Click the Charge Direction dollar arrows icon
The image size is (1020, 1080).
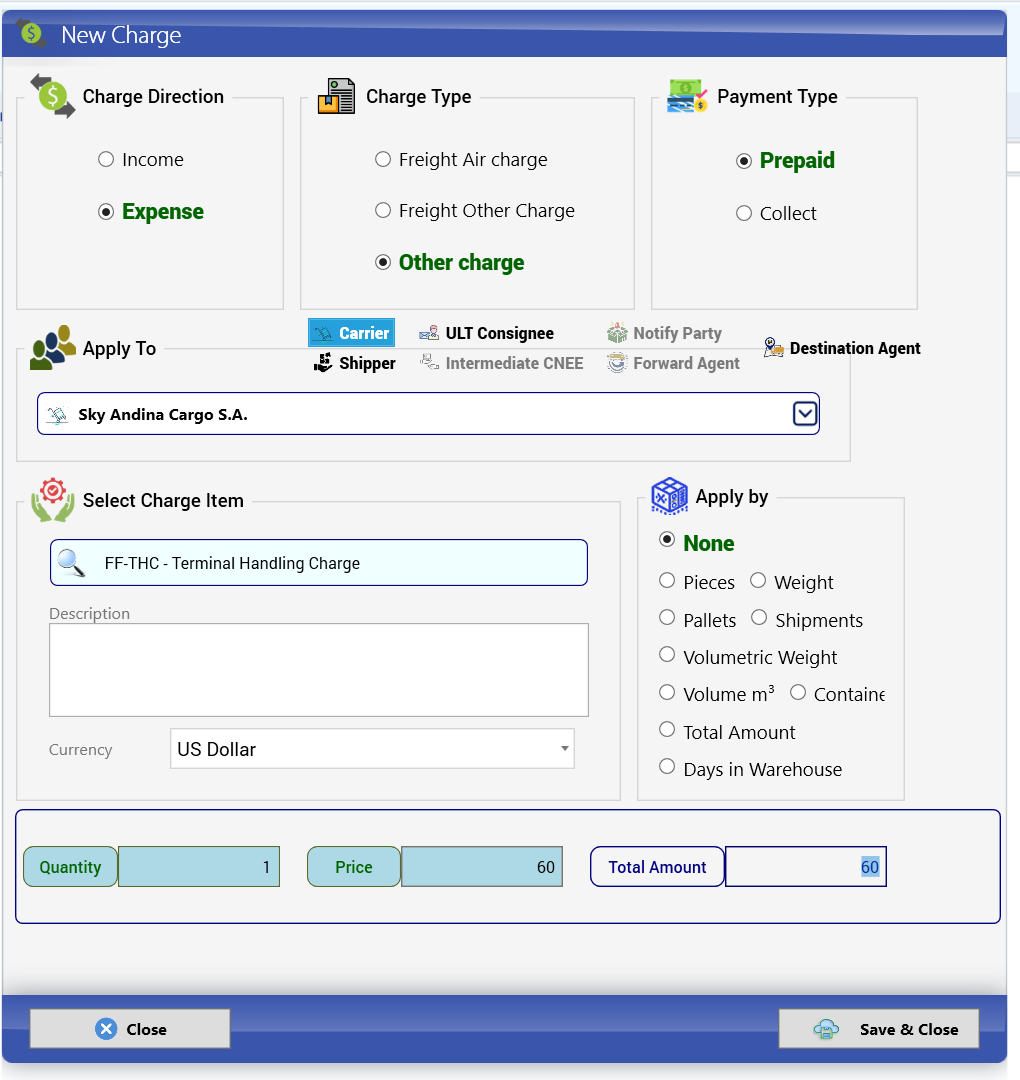[53, 96]
